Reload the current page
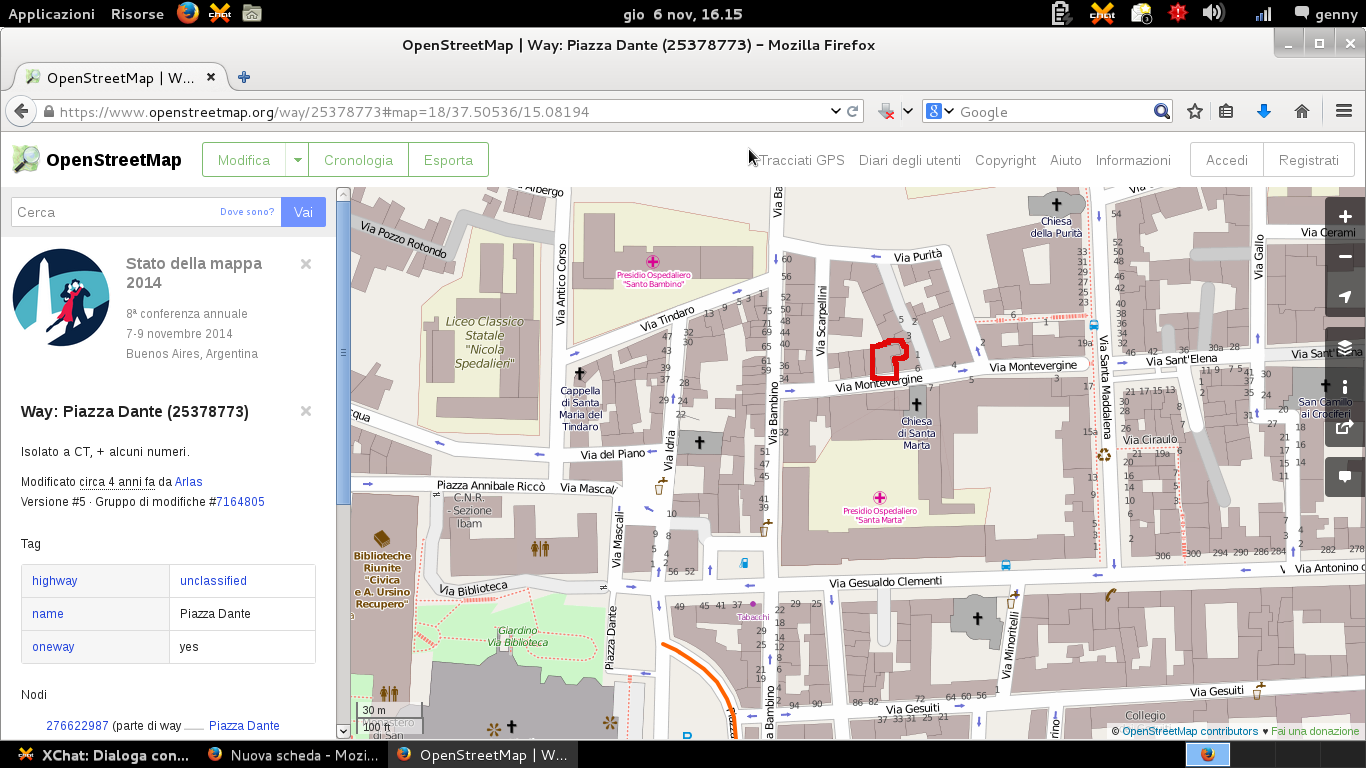The image size is (1366, 768). (x=853, y=112)
